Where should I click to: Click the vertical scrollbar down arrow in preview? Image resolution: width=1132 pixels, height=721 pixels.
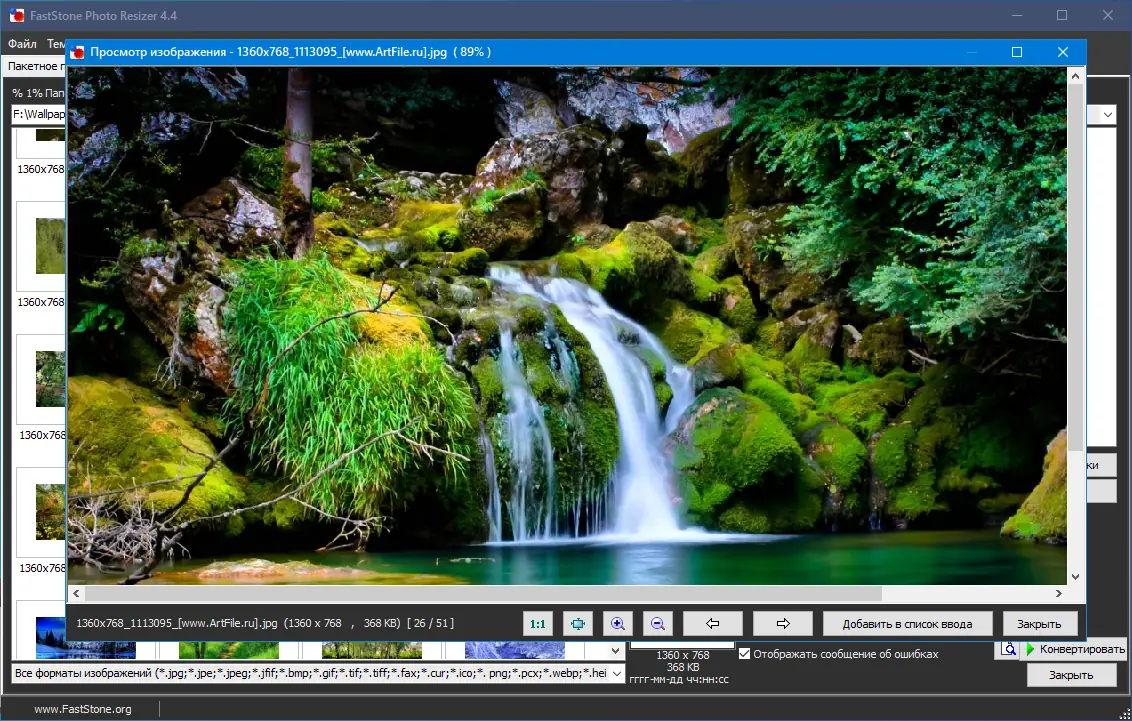[x=1076, y=577]
